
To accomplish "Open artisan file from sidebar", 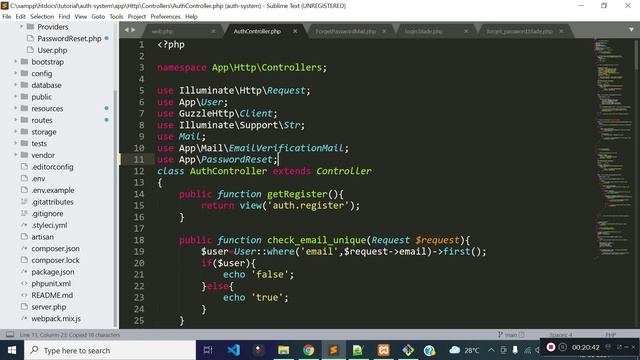I will click(42, 237).
